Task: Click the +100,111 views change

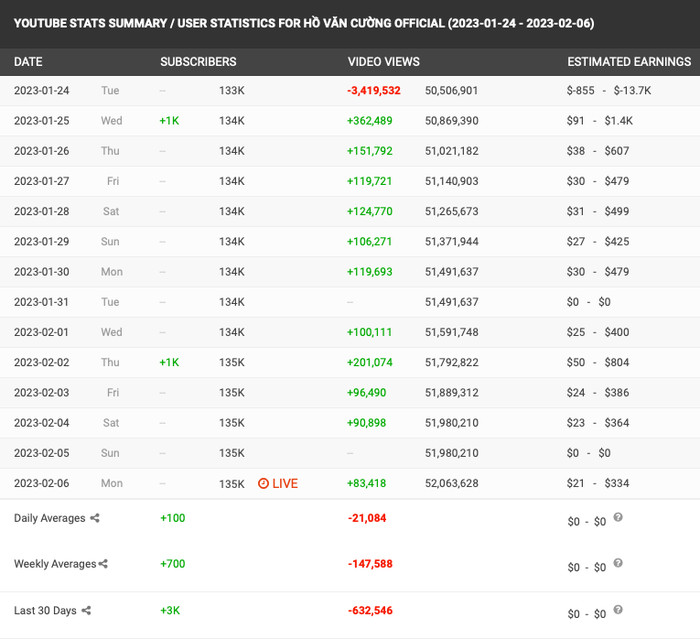Action: click(x=370, y=332)
